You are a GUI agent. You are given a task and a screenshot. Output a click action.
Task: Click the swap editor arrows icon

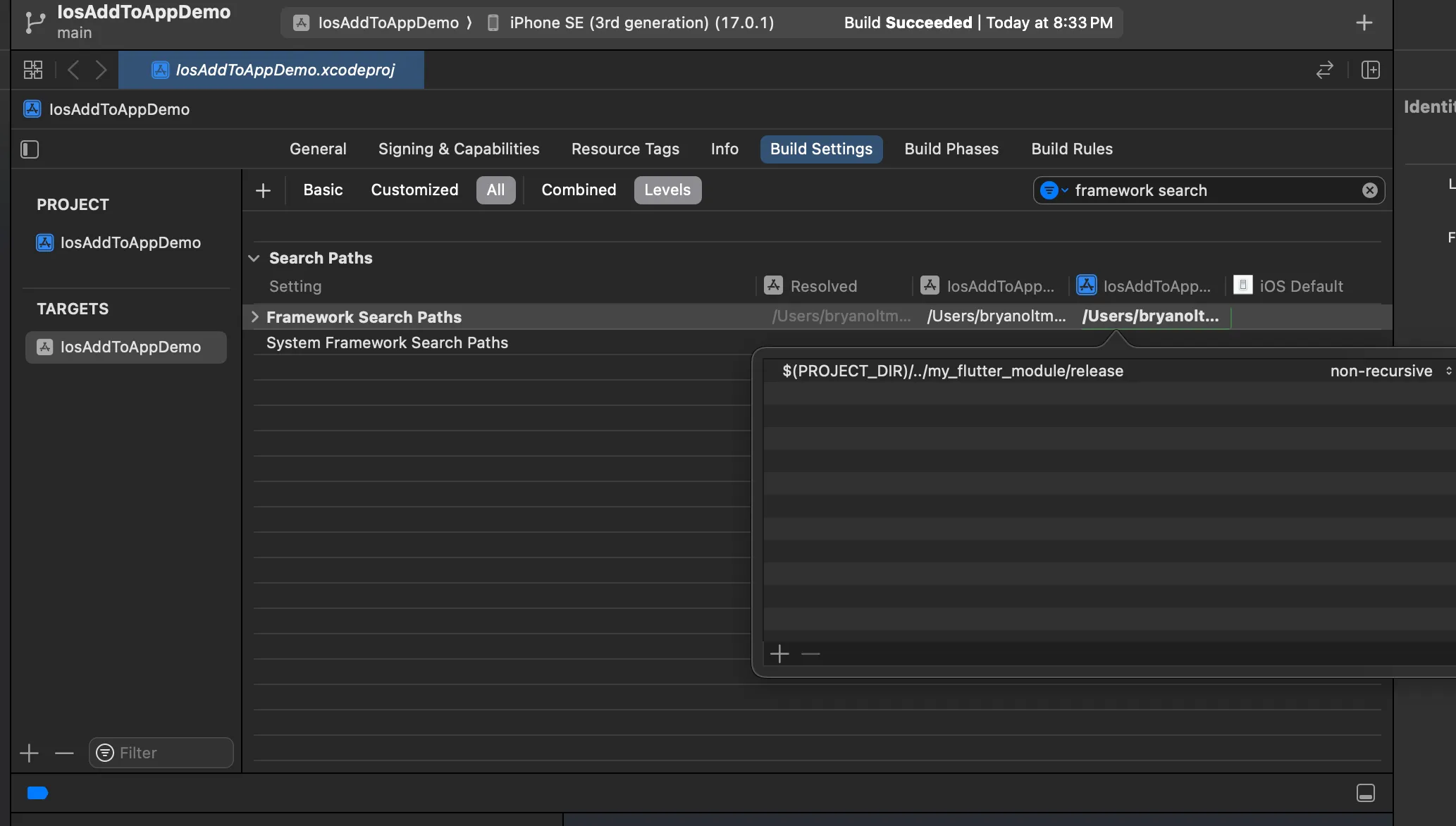tap(1325, 69)
